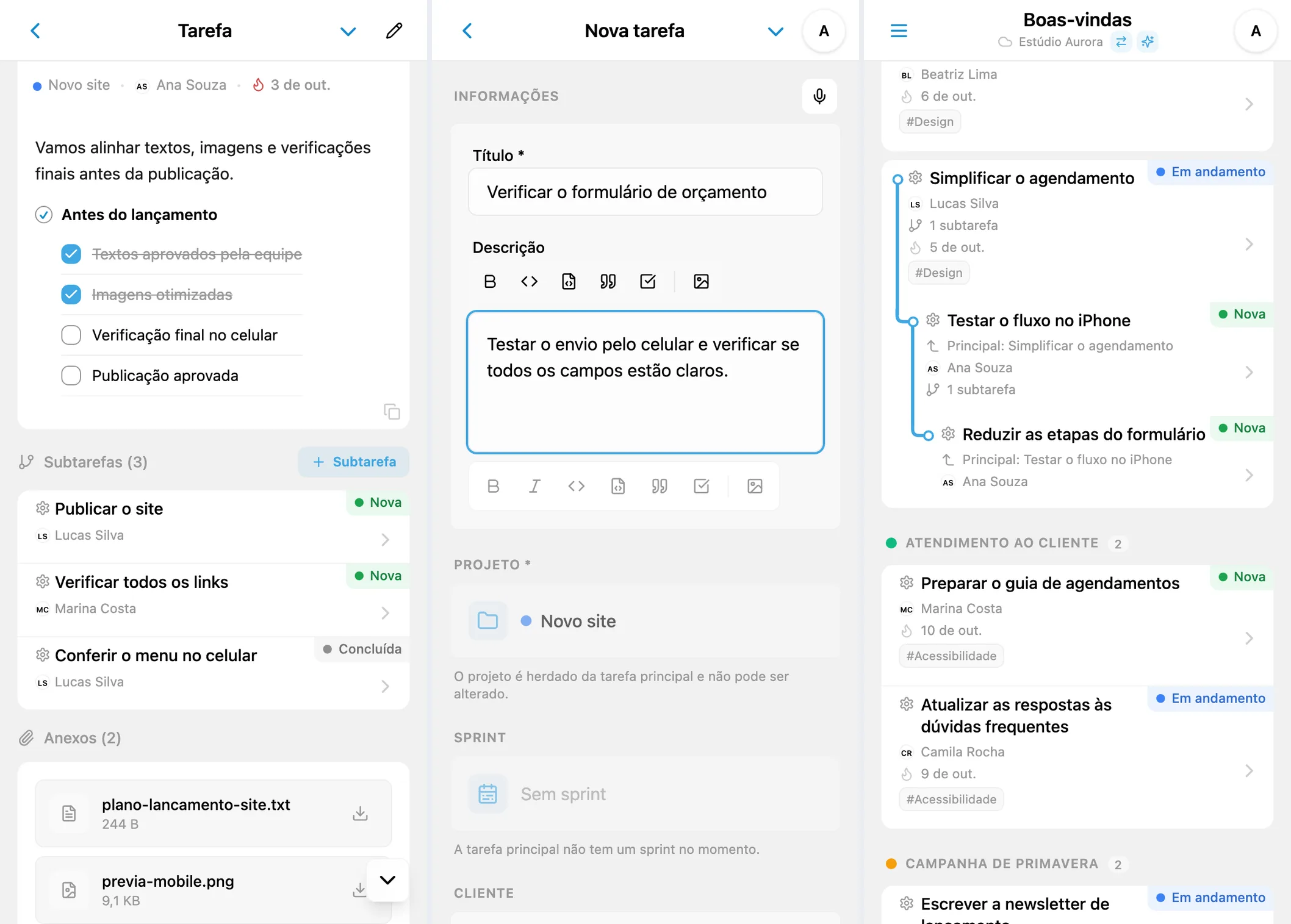Apply bold in the upper Descrição toolbar
The width and height of the screenshot is (1291, 924).
click(490, 281)
